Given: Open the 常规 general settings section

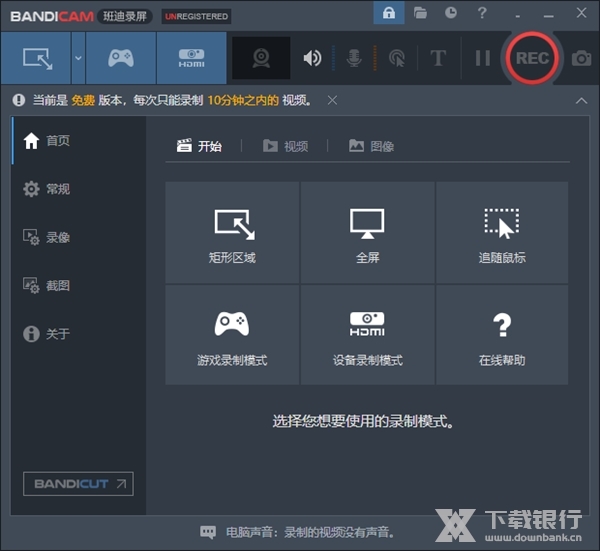Looking at the screenshot, I should point(78,189).
